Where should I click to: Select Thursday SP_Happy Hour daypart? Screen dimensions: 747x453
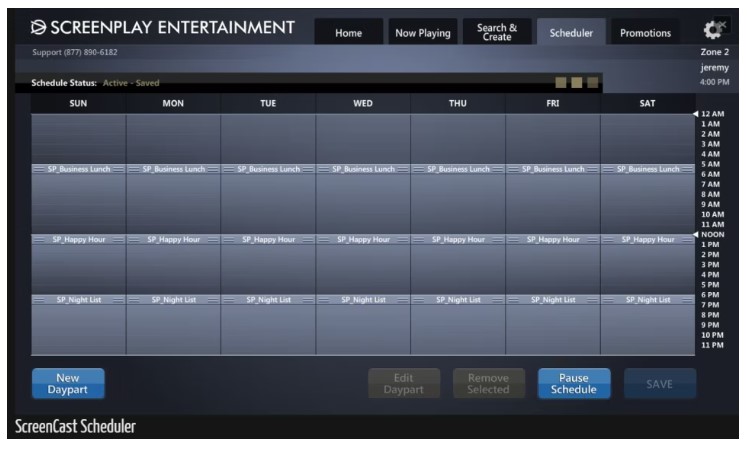click(458, 240)
